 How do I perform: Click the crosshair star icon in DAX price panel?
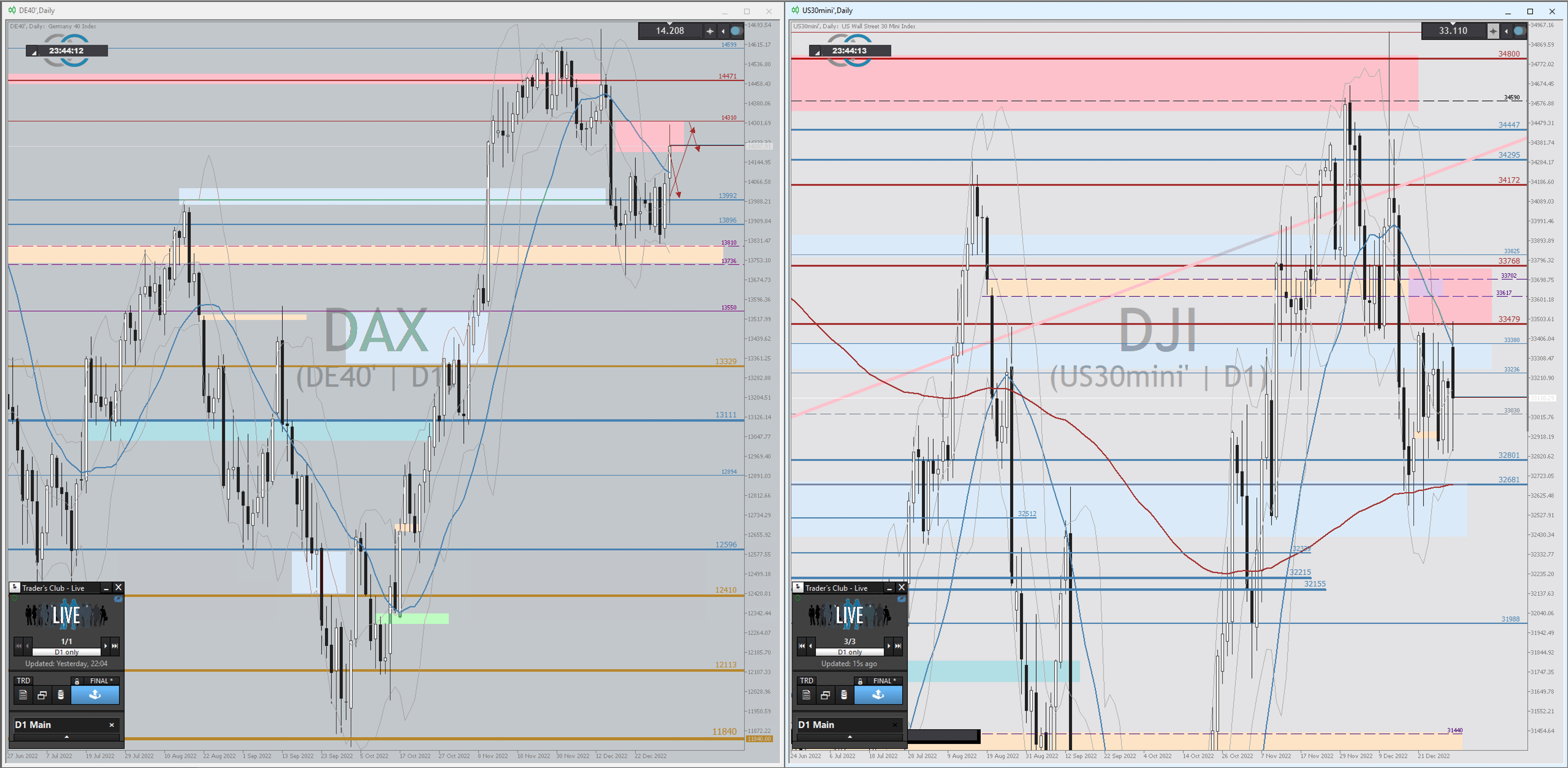(710, 31)
